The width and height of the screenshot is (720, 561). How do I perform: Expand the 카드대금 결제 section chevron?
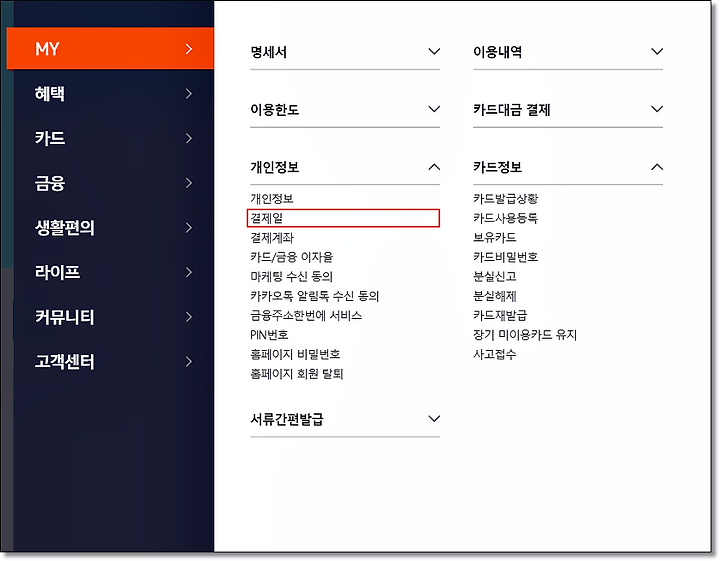tap(657, 109)
